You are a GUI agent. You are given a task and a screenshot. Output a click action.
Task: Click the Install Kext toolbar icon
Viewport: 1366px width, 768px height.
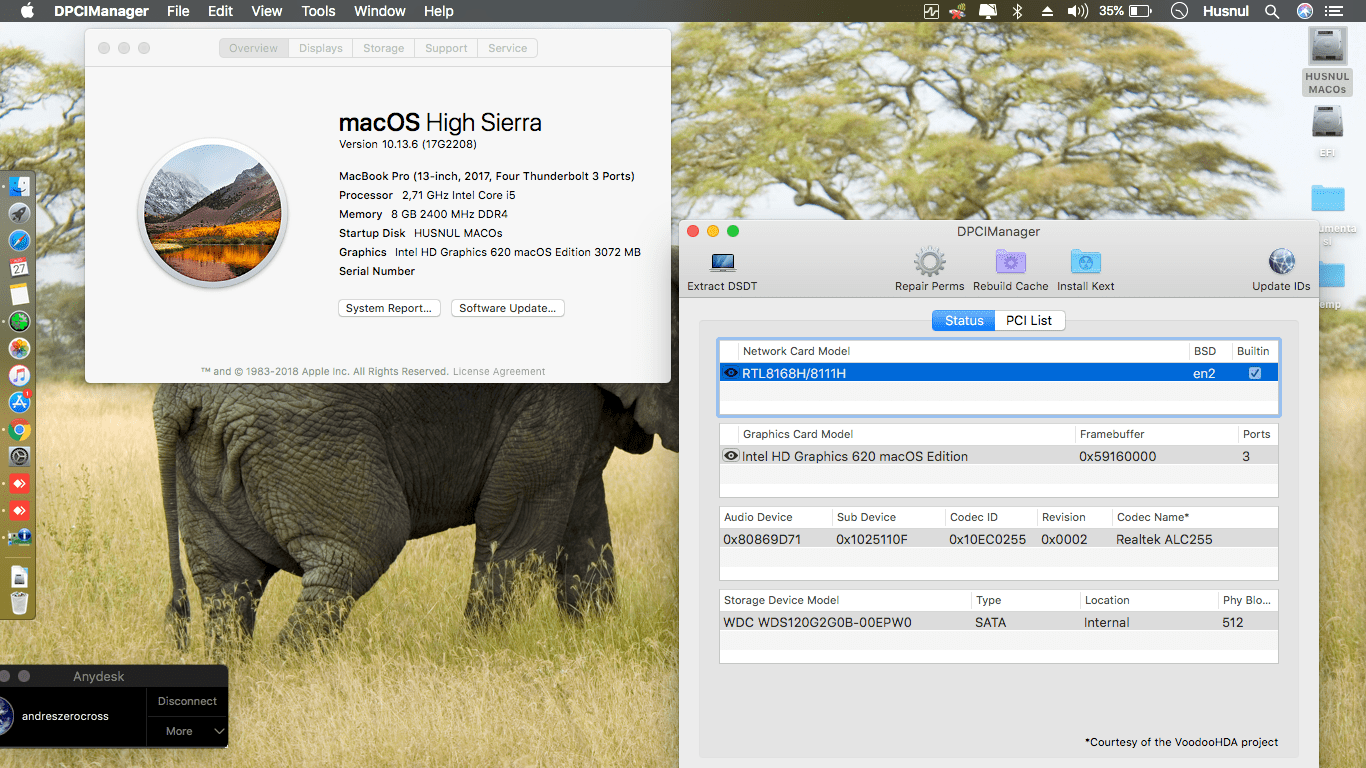click(1085, 263)
